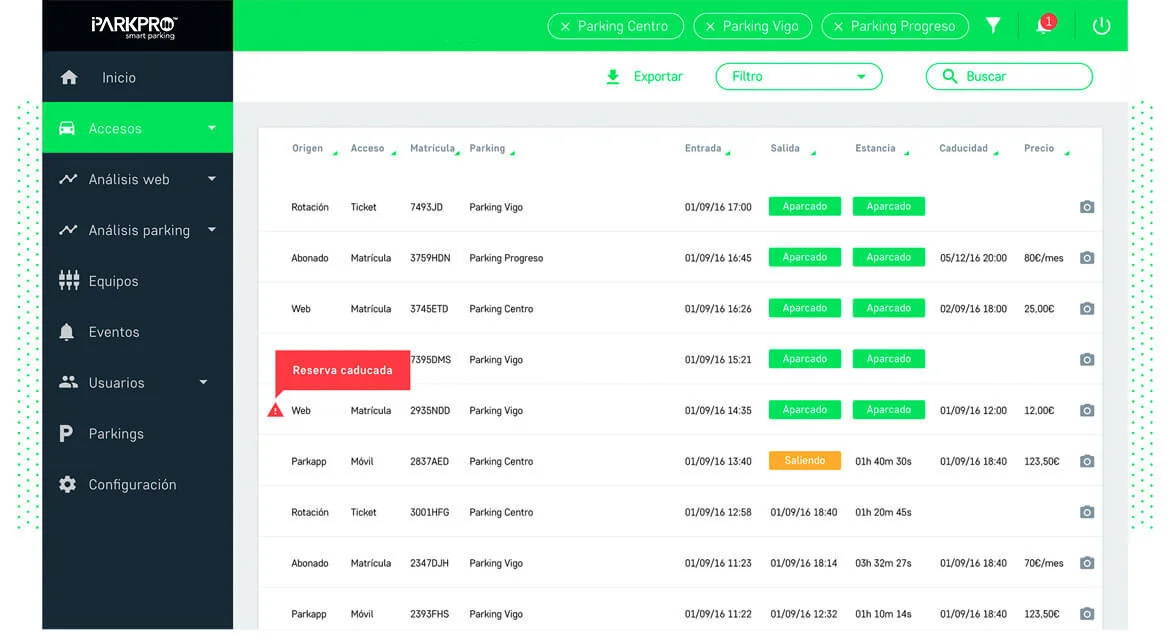1170x642 pixels.
Task: Remove the Parking Vigo filter chip
Action: (x=710, y=27)
